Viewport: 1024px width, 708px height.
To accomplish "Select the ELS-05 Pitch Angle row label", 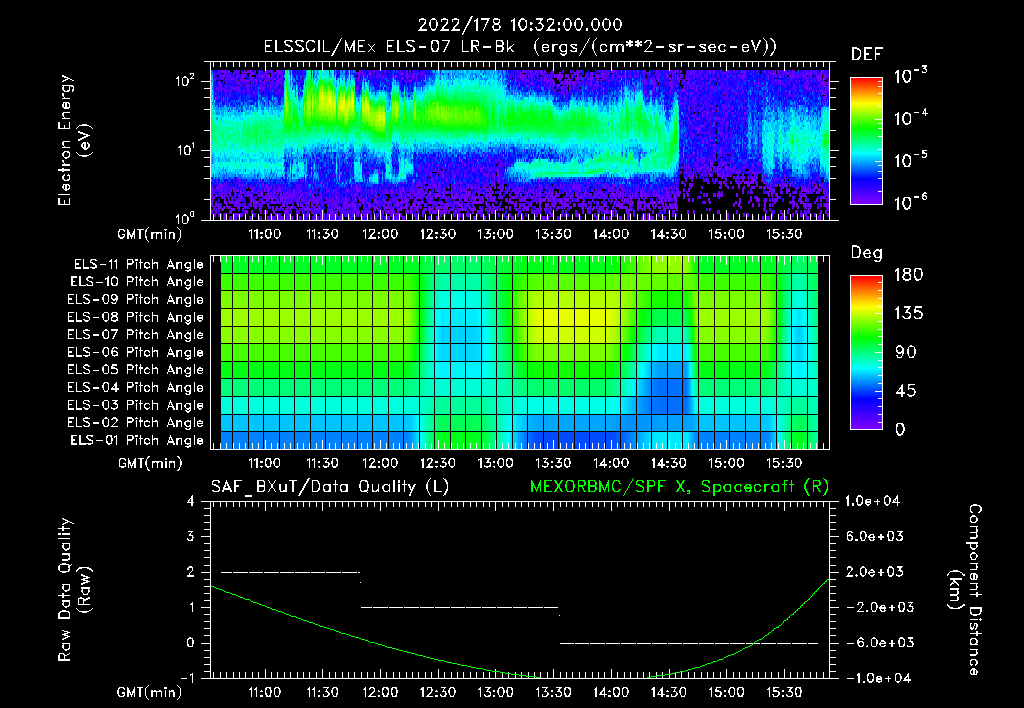I will 136,370.
